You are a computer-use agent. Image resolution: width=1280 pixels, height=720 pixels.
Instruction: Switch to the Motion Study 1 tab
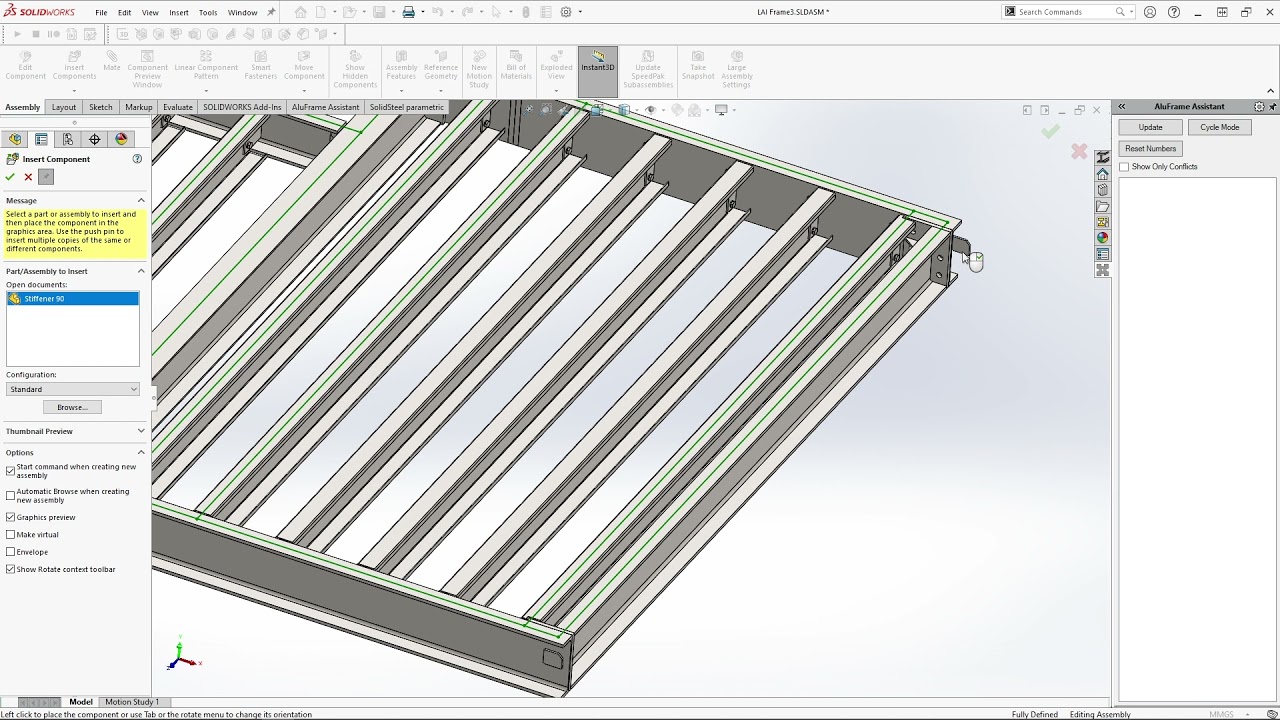(x=132, y=702)
